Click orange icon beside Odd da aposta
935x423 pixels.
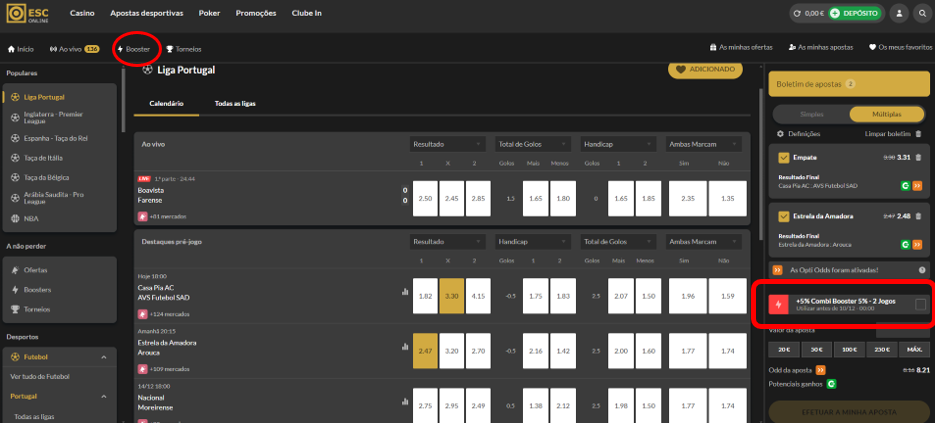[x=821, y=370]
